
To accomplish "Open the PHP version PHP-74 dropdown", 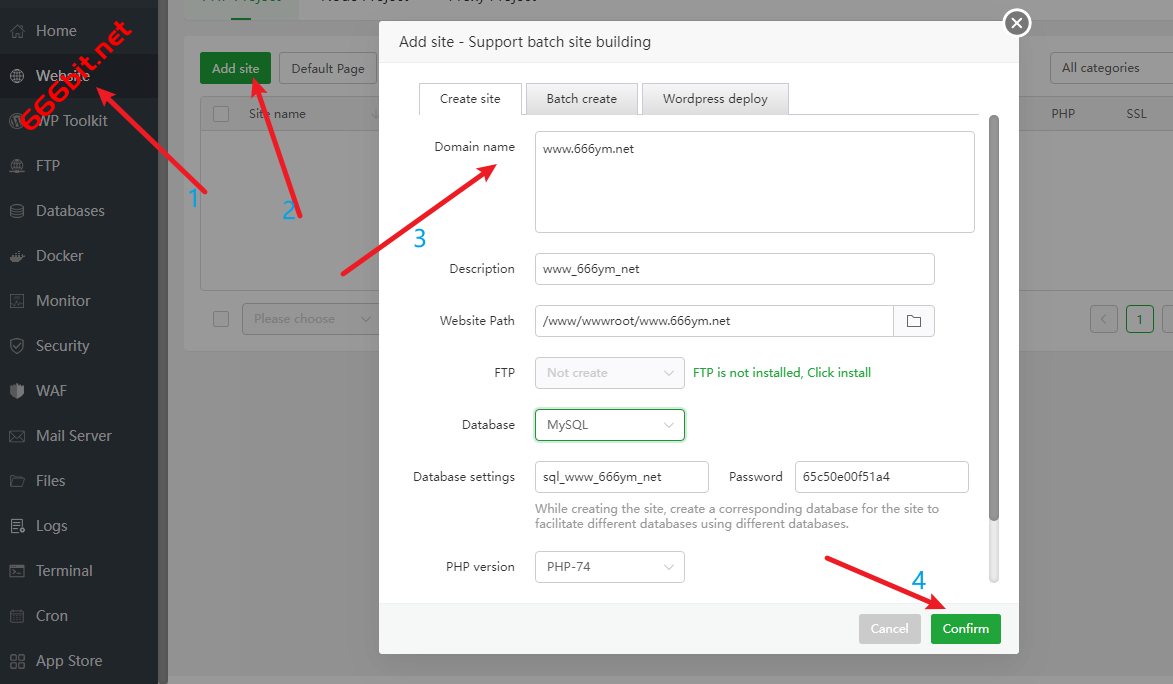I will [609, 567].
